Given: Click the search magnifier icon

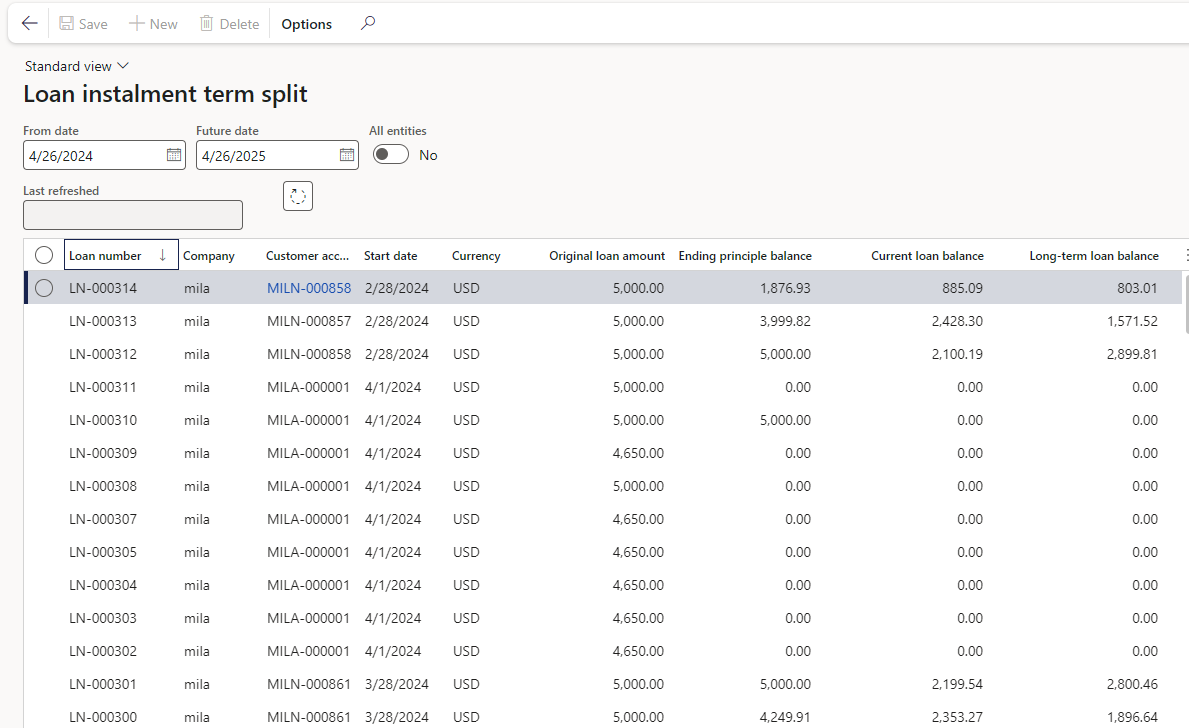Looking at the screenshot, I should tap(368, 24).
